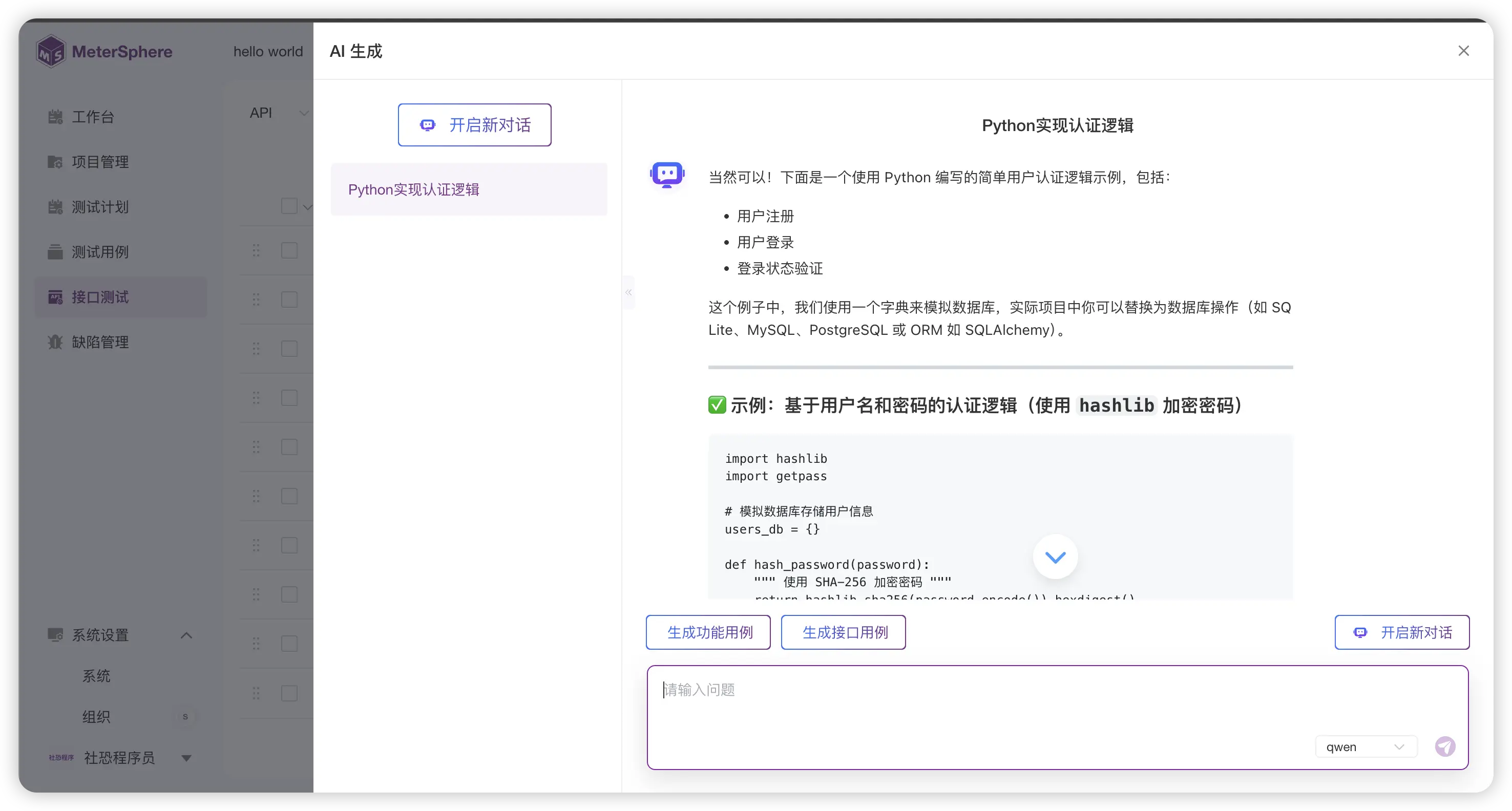Click the send message icon

coord(1445,746)
